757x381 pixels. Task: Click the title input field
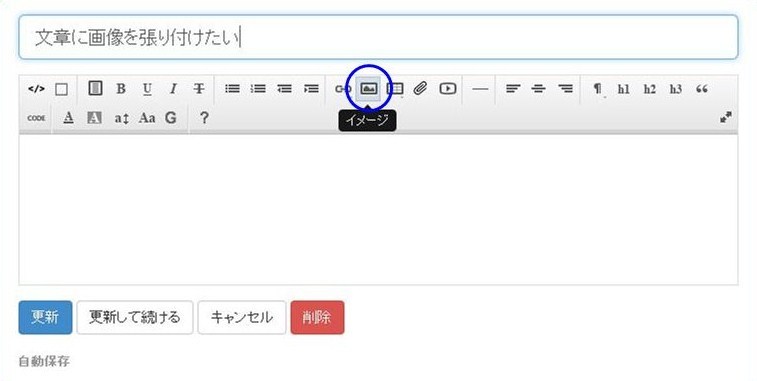tap(378, 37)
